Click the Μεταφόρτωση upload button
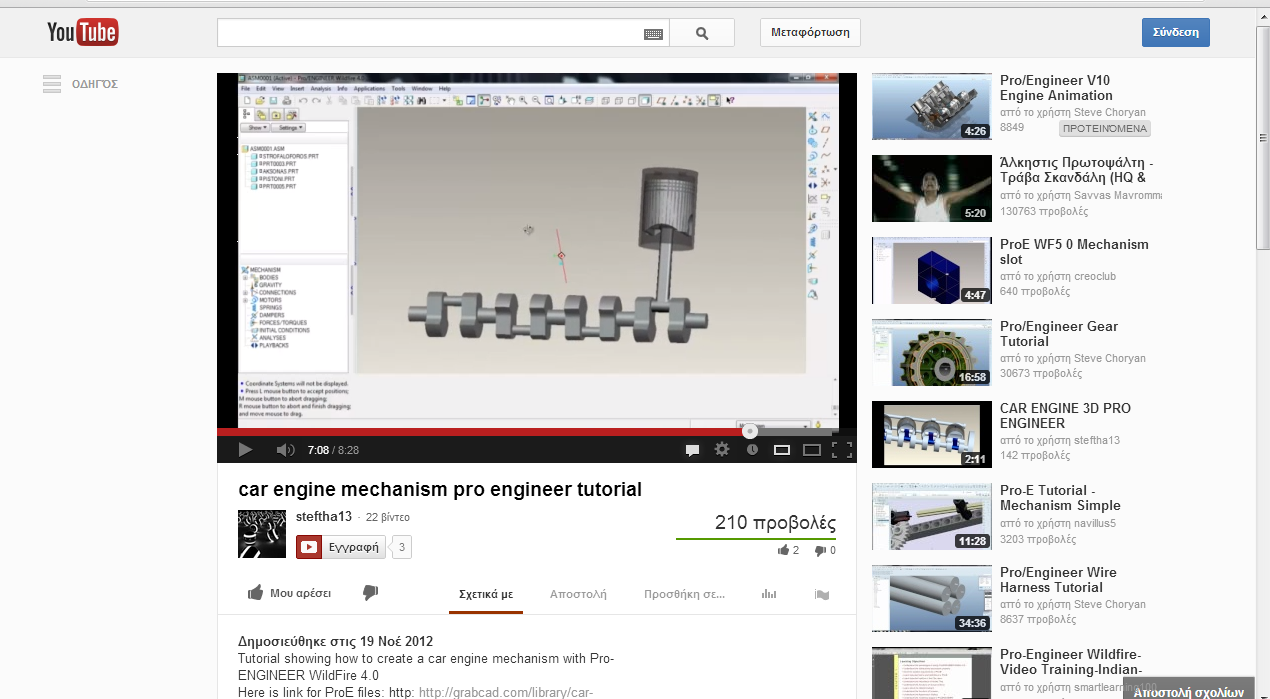 tap(810, 33)
